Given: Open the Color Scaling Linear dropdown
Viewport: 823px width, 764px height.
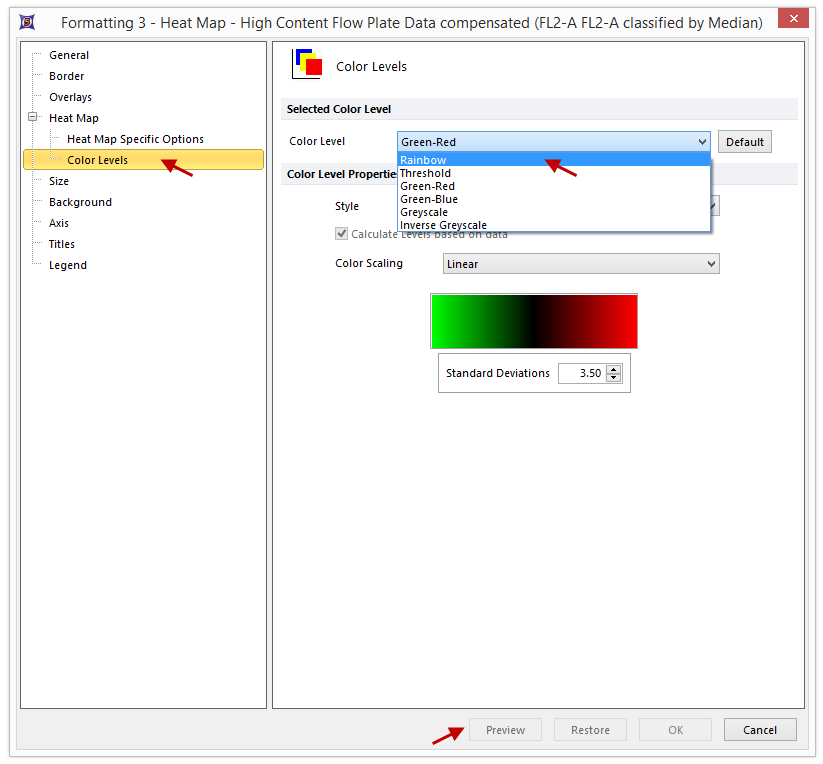Looking at the screenshot, I should point(581,264).
